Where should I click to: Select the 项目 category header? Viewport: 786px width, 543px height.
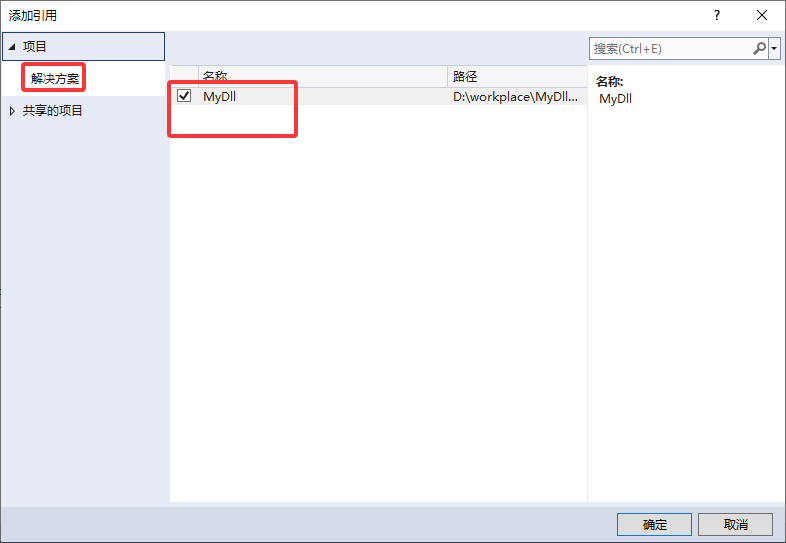pyautogui.click(x=84, y=47)
